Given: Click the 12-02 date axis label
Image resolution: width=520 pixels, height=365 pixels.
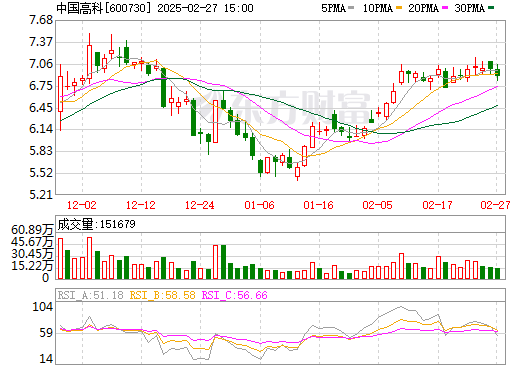Looking at the screenshot, I should click(x=82, y=205).
